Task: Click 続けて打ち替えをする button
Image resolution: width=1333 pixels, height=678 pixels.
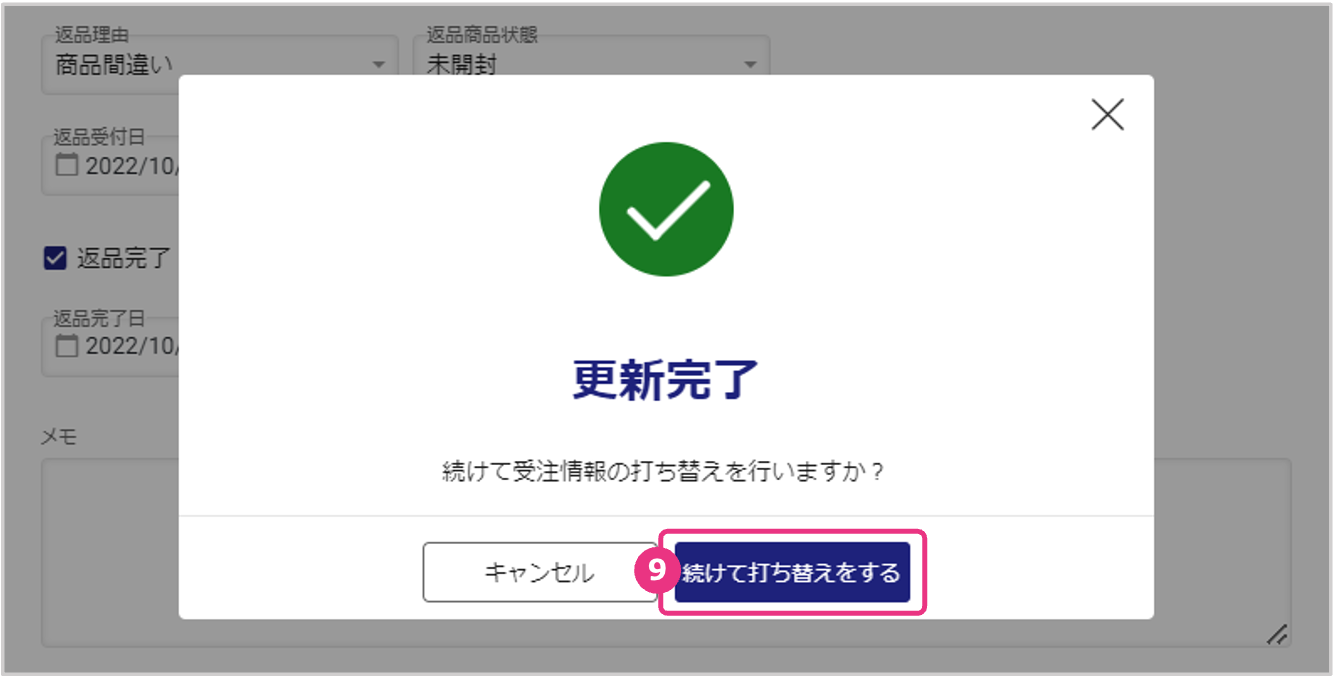Action: click(x=792, y=572)
